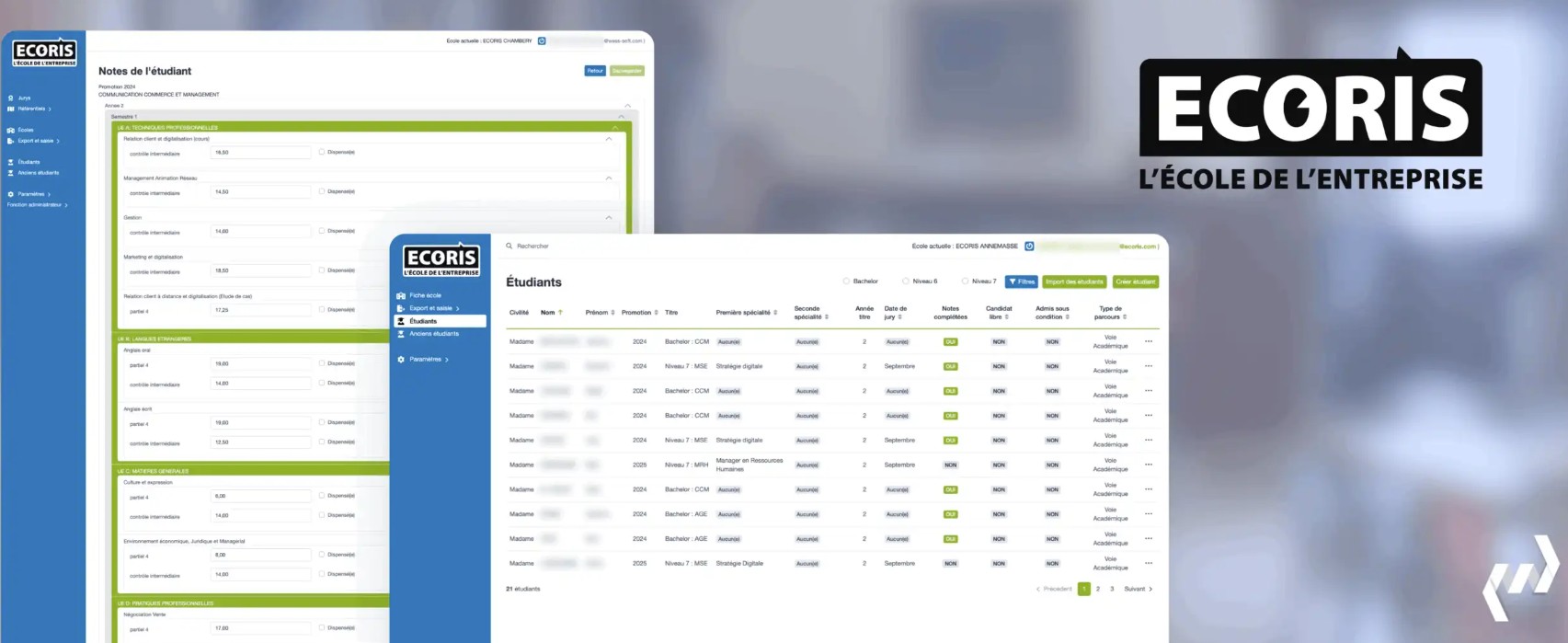Select the Bachelor radio button
Image resolution: width=1568 pixels, height=643 pixels.
[846, 281]
